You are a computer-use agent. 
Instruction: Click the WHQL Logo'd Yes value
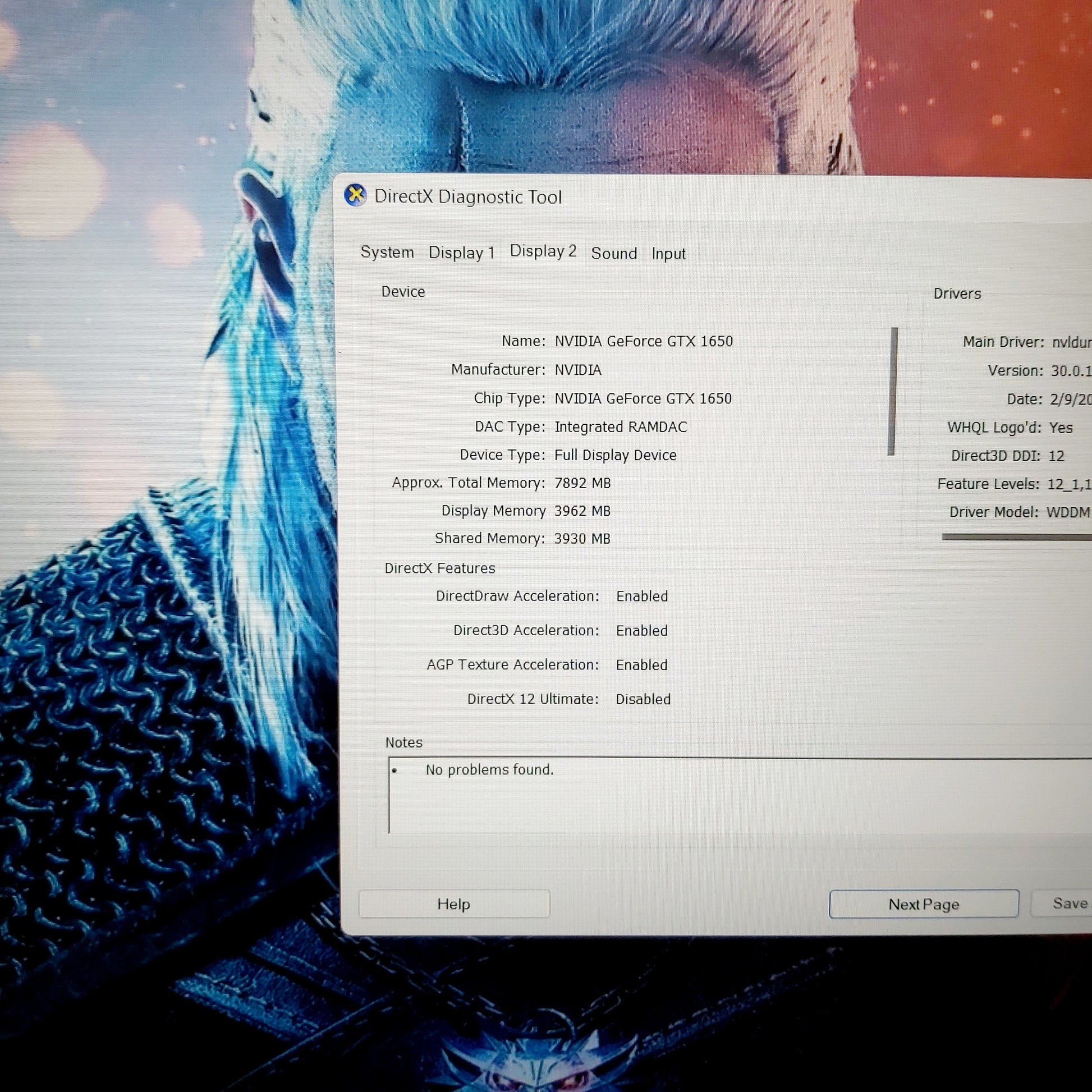(1061, 427)
